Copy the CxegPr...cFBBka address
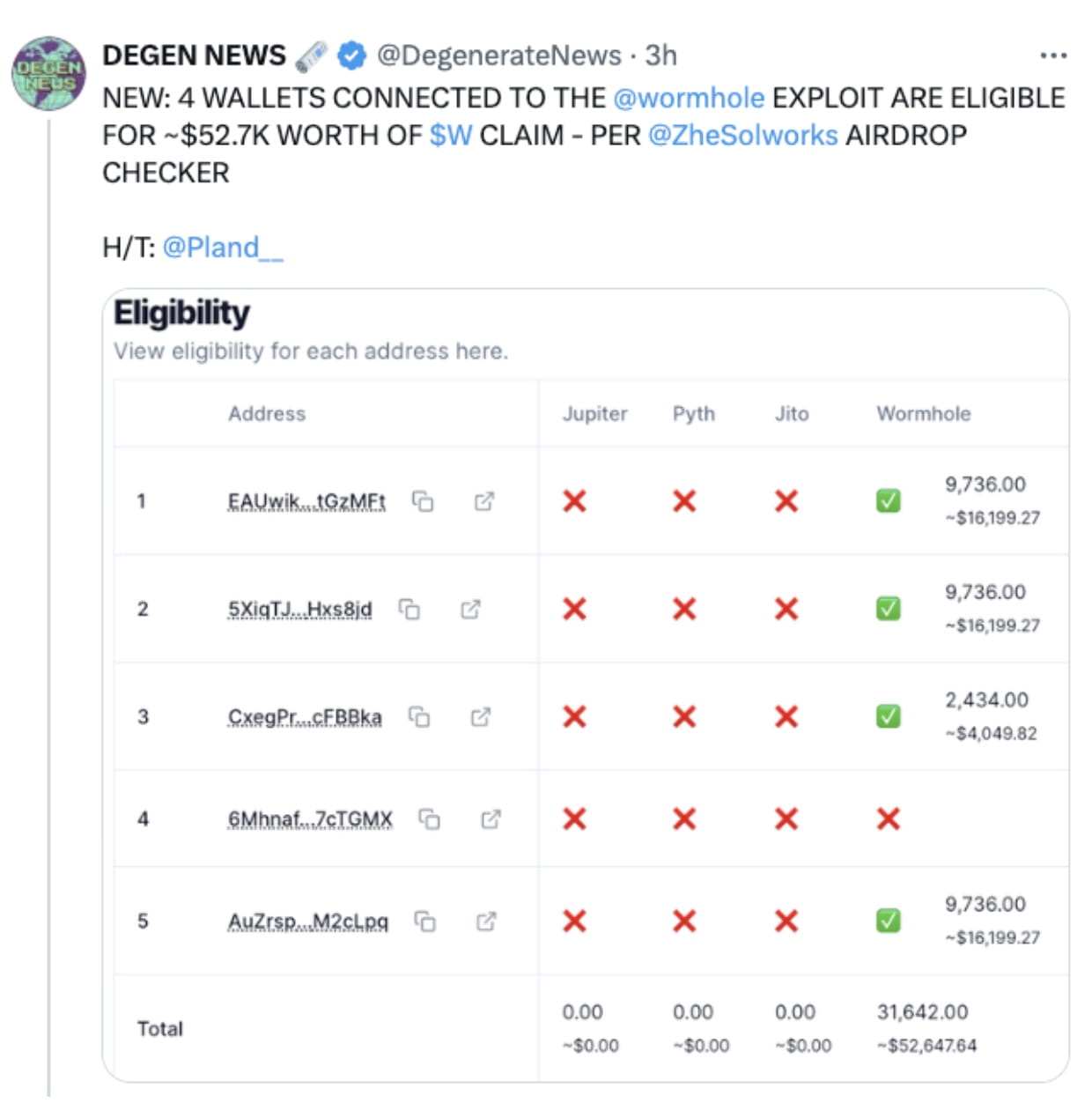Screen dimensions: 1092x1103 pyautogui.click(x=421, y=718)
